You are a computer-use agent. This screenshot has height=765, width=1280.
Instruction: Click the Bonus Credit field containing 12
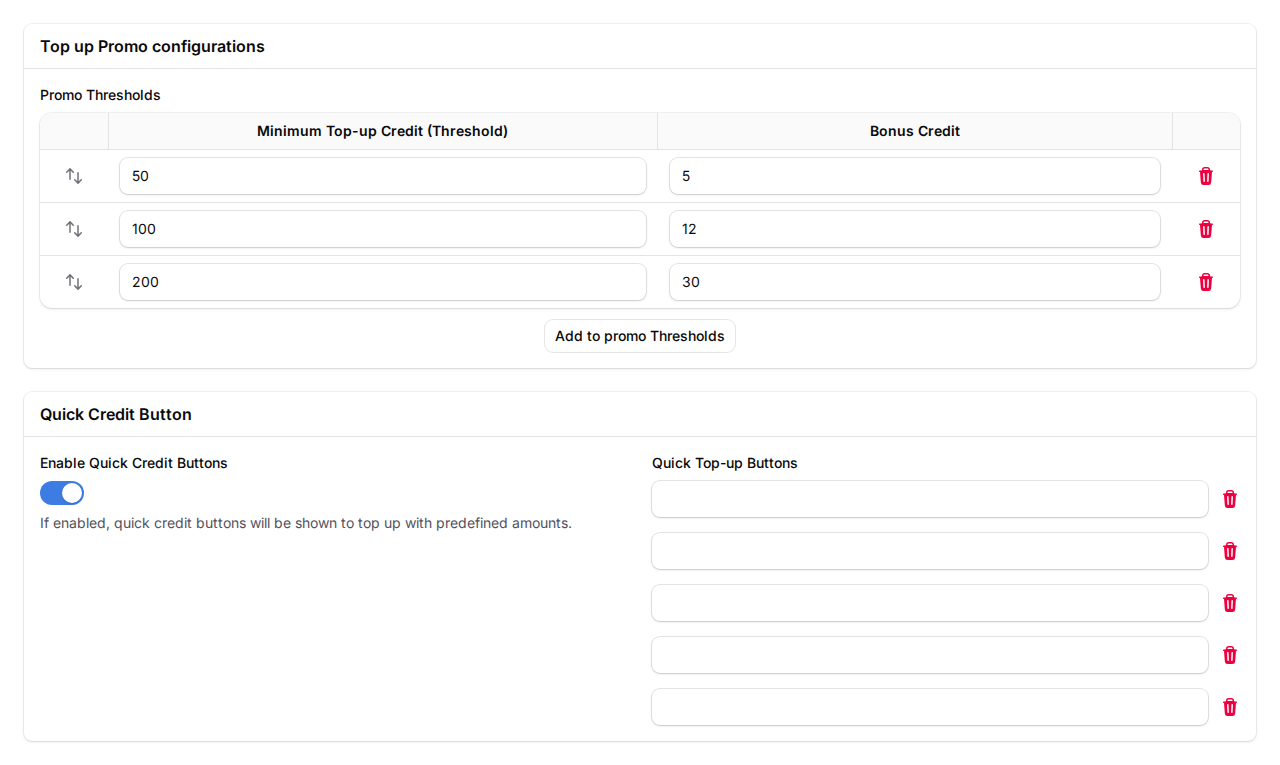[914, 229]
